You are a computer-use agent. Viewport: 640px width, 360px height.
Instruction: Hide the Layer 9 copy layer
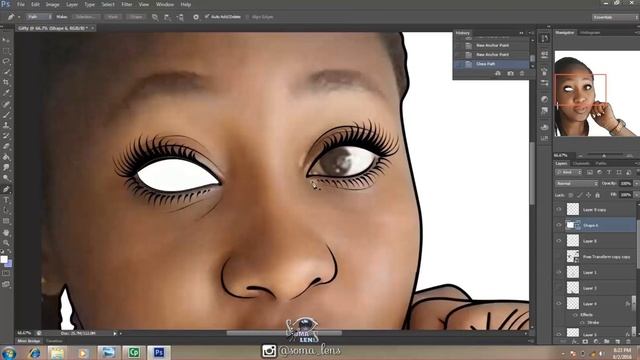559,209
